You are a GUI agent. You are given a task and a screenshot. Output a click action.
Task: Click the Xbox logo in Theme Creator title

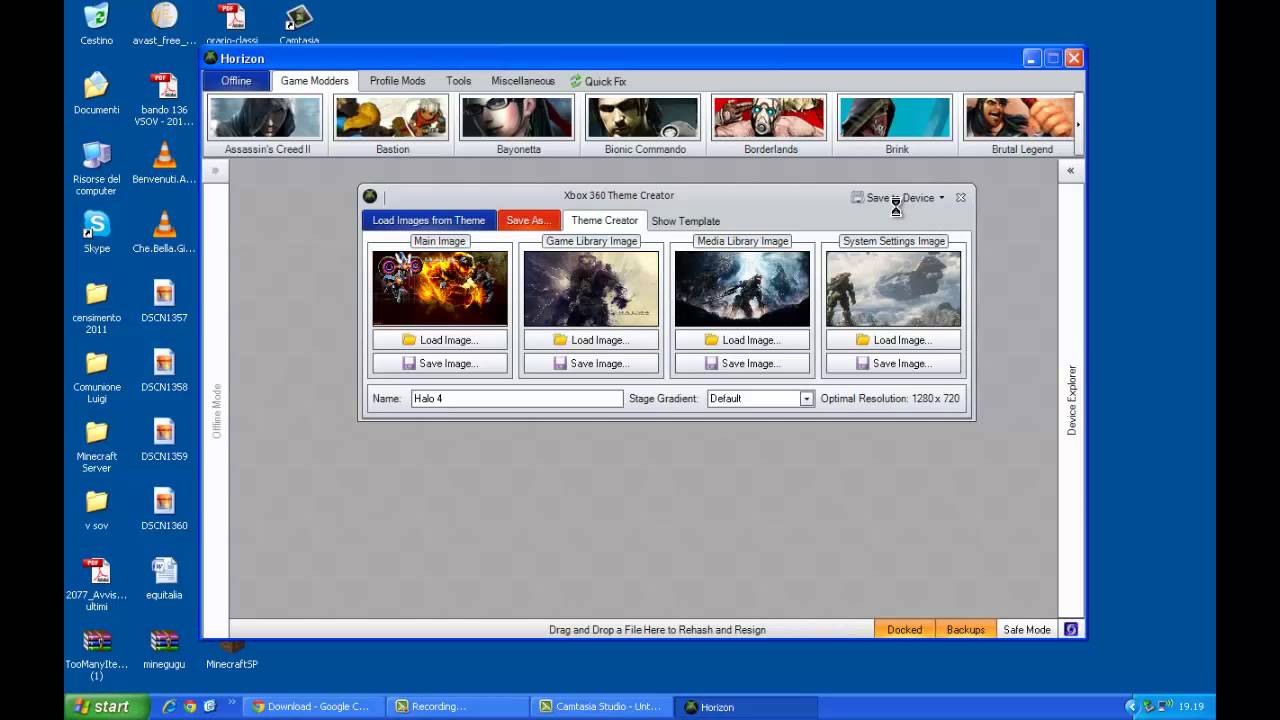pos(370,197)
